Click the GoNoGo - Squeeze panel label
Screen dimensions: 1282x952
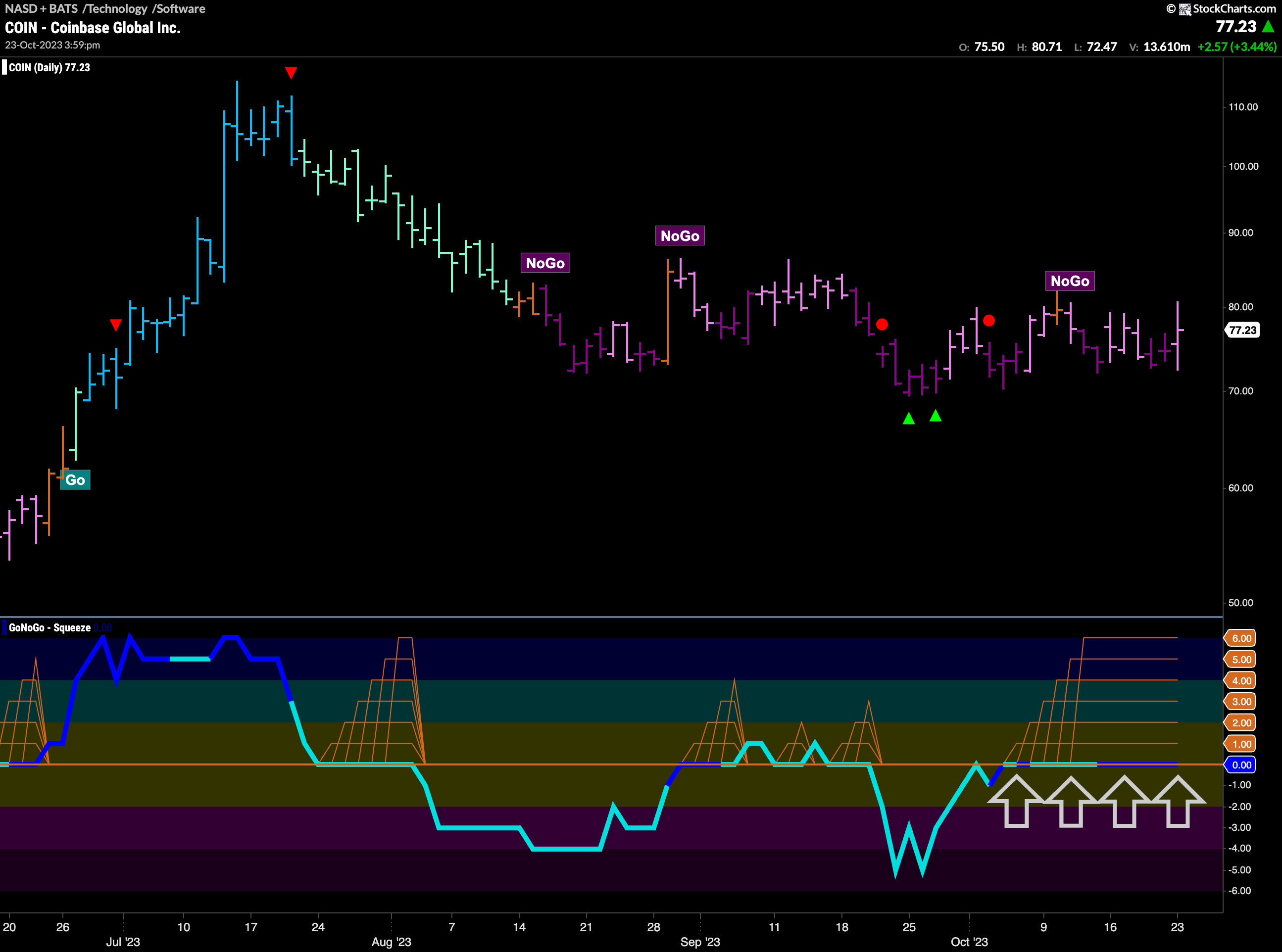pyautogui.click(x=49, y=627)
